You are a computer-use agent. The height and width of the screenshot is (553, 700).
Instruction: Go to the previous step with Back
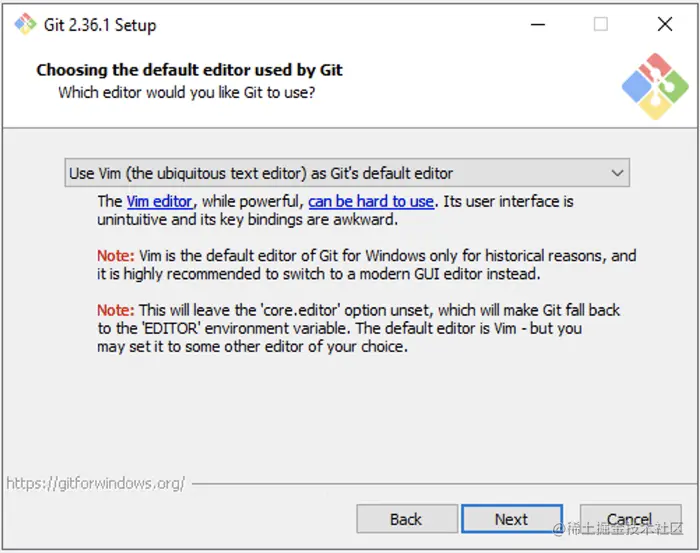pos(406,519)
